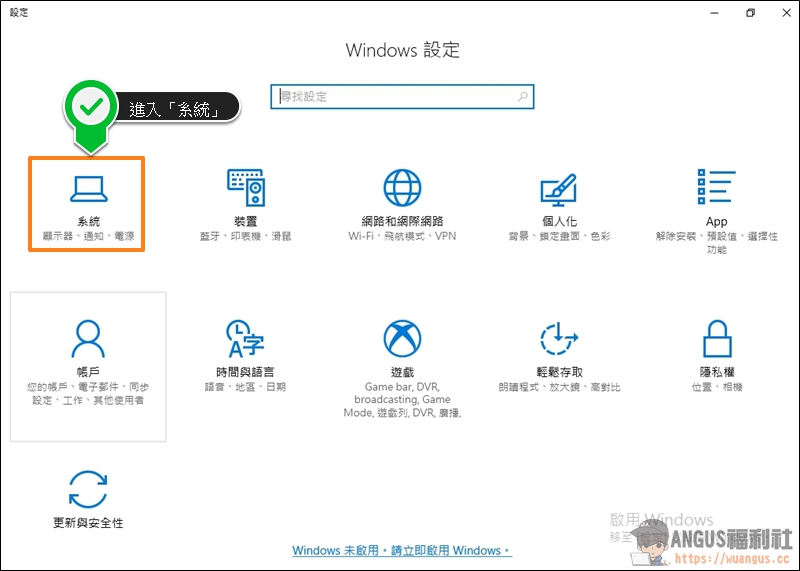Open the 遊戲 Xbox icon
The width and height of the screenshot is (800, 571).
click(402, 339)
